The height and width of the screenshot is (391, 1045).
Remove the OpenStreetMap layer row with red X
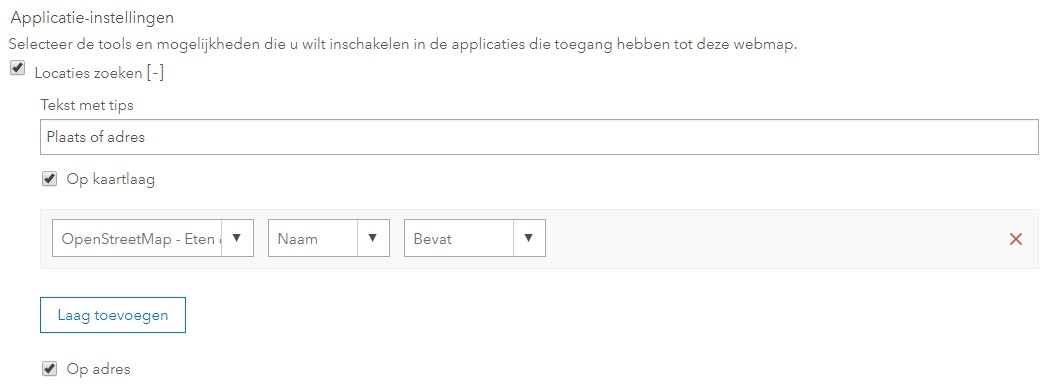(1016, 239)
